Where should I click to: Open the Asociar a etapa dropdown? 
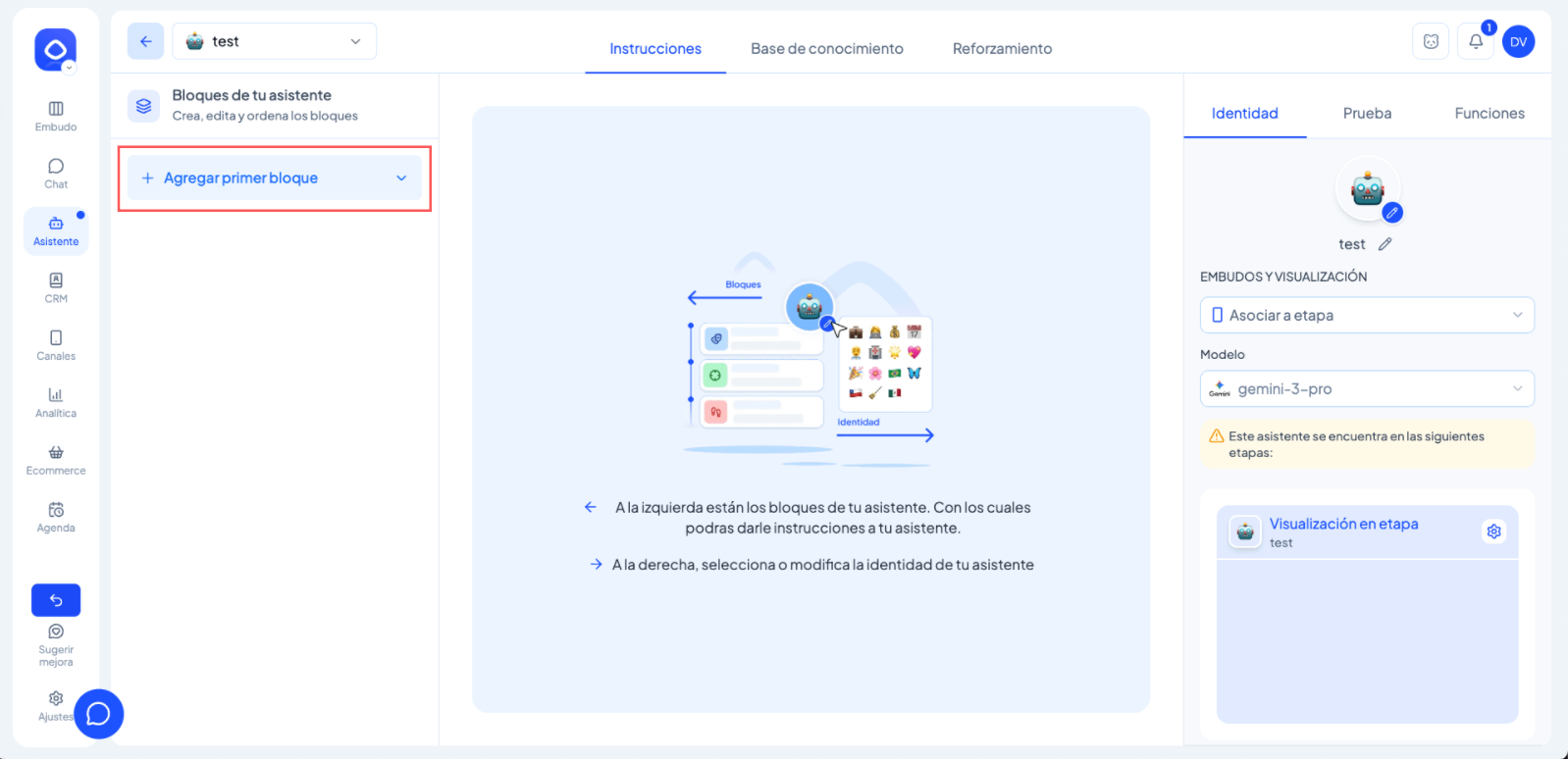[x=1366, y=316]
